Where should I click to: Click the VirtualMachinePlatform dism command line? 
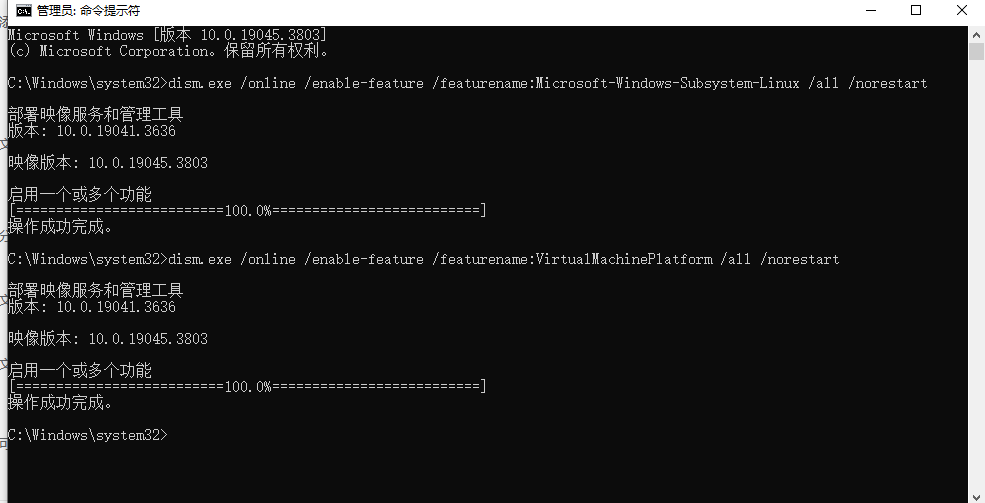[423, 259]
